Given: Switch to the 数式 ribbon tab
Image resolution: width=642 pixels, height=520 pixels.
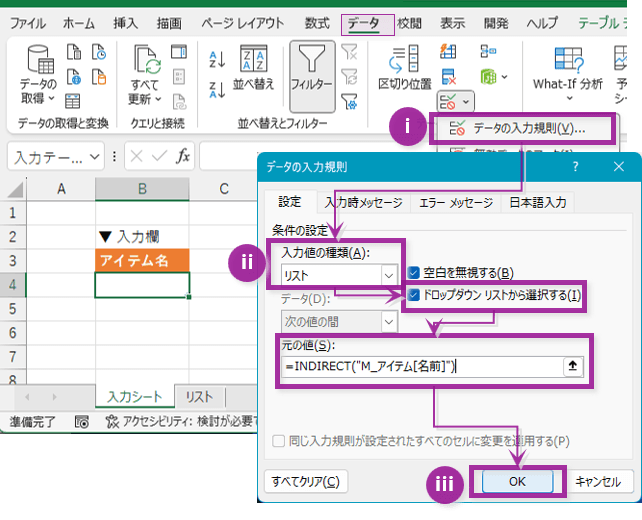Looking at the screenshot, I should pyautogui.click(x=317, y=23).
